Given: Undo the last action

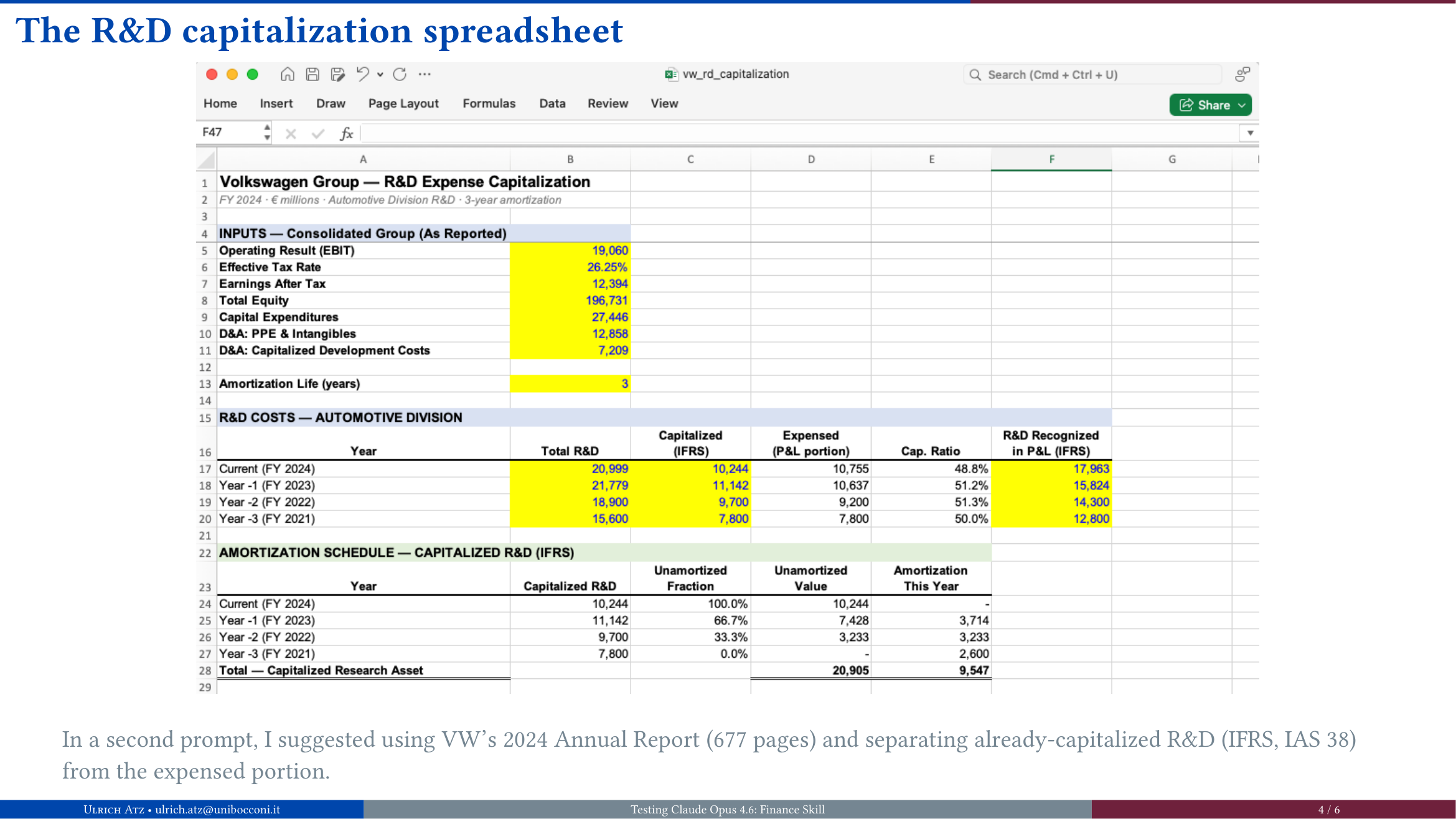Looking at the screenshot, I should click(363, 73).
